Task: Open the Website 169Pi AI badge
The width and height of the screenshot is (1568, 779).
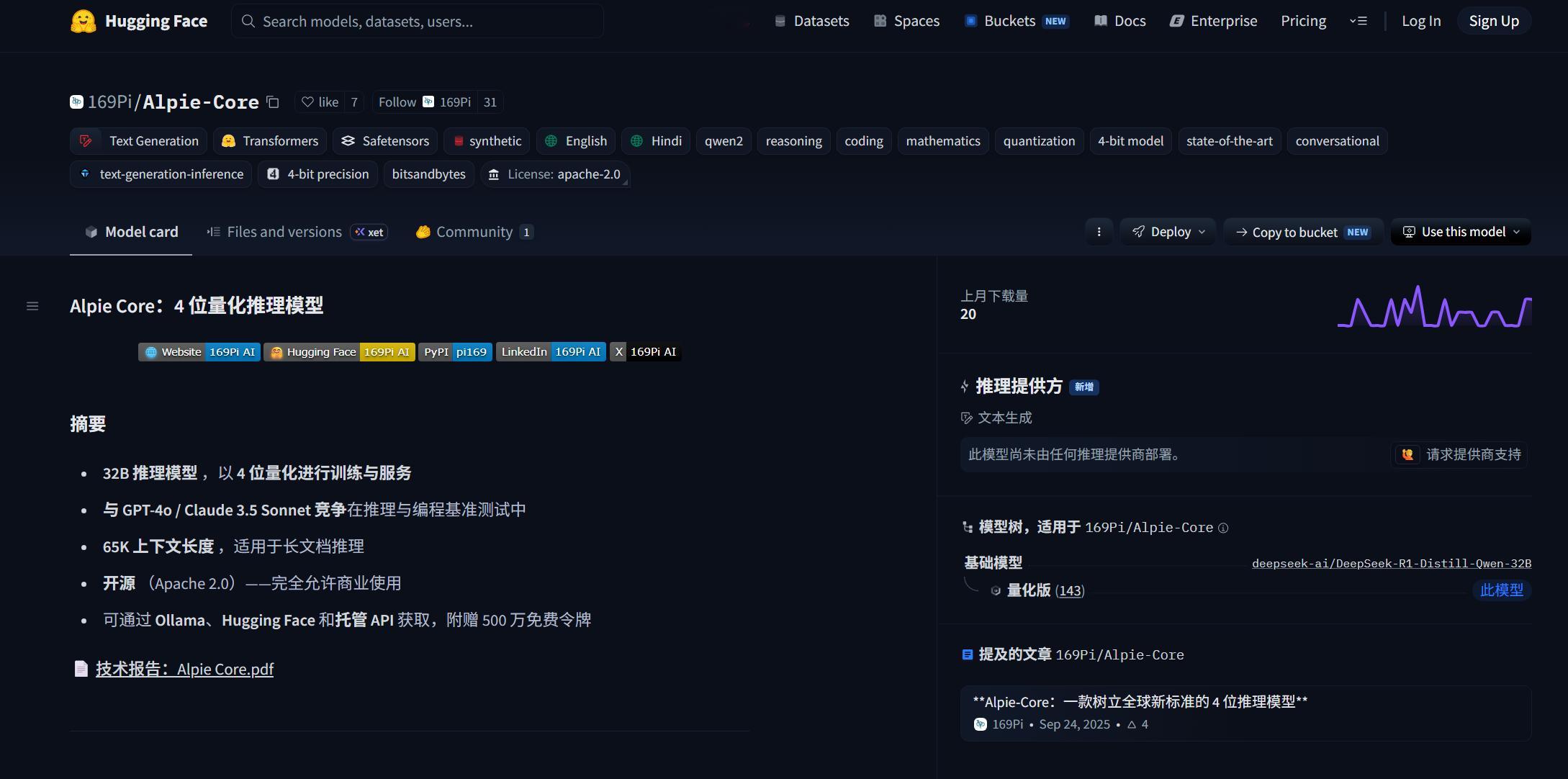Action: pyautogui.click(x=199, y=352)
